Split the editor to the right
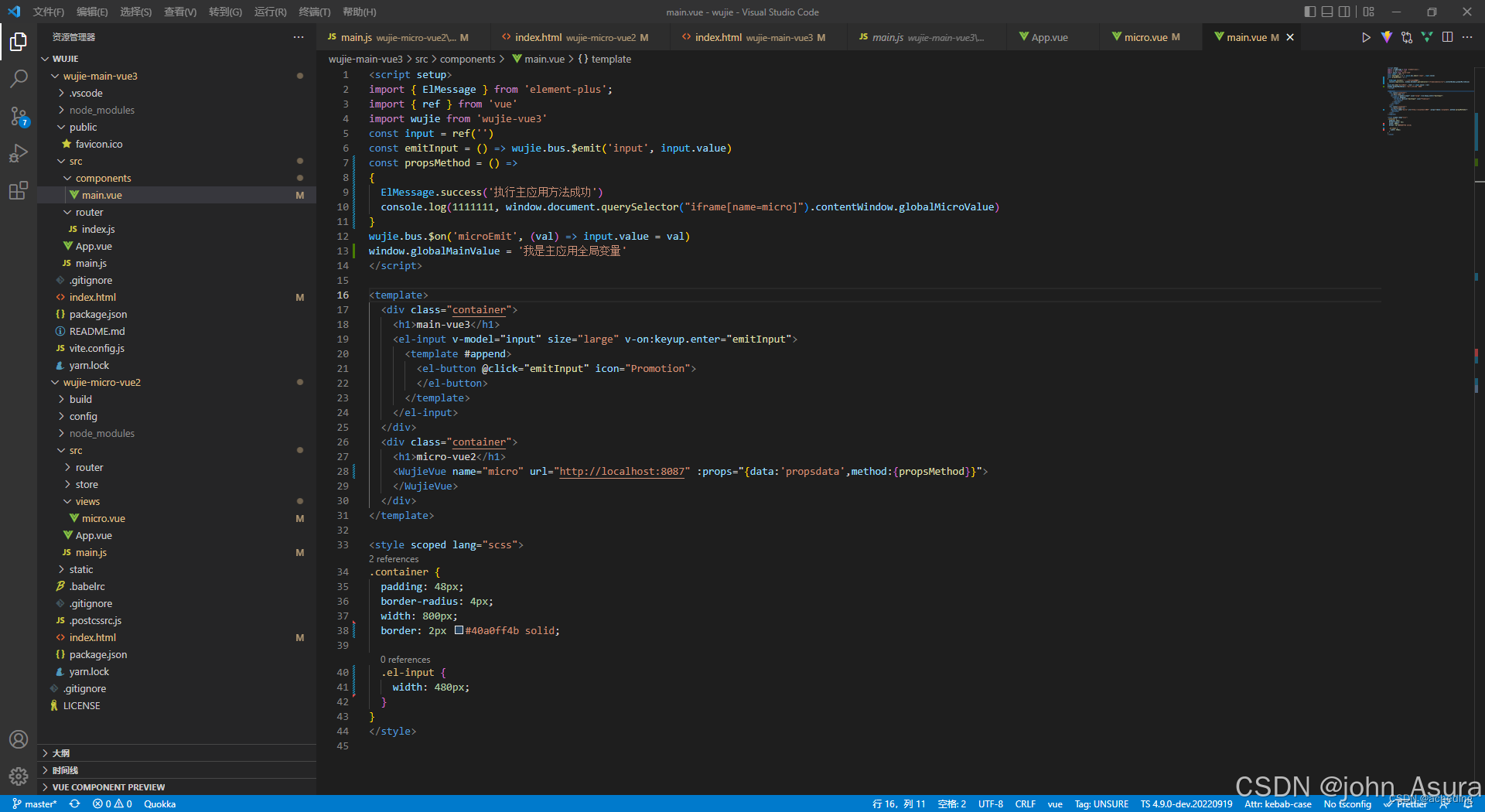The height and width of the screenshot is (812, 1485). coord(1447,37)
